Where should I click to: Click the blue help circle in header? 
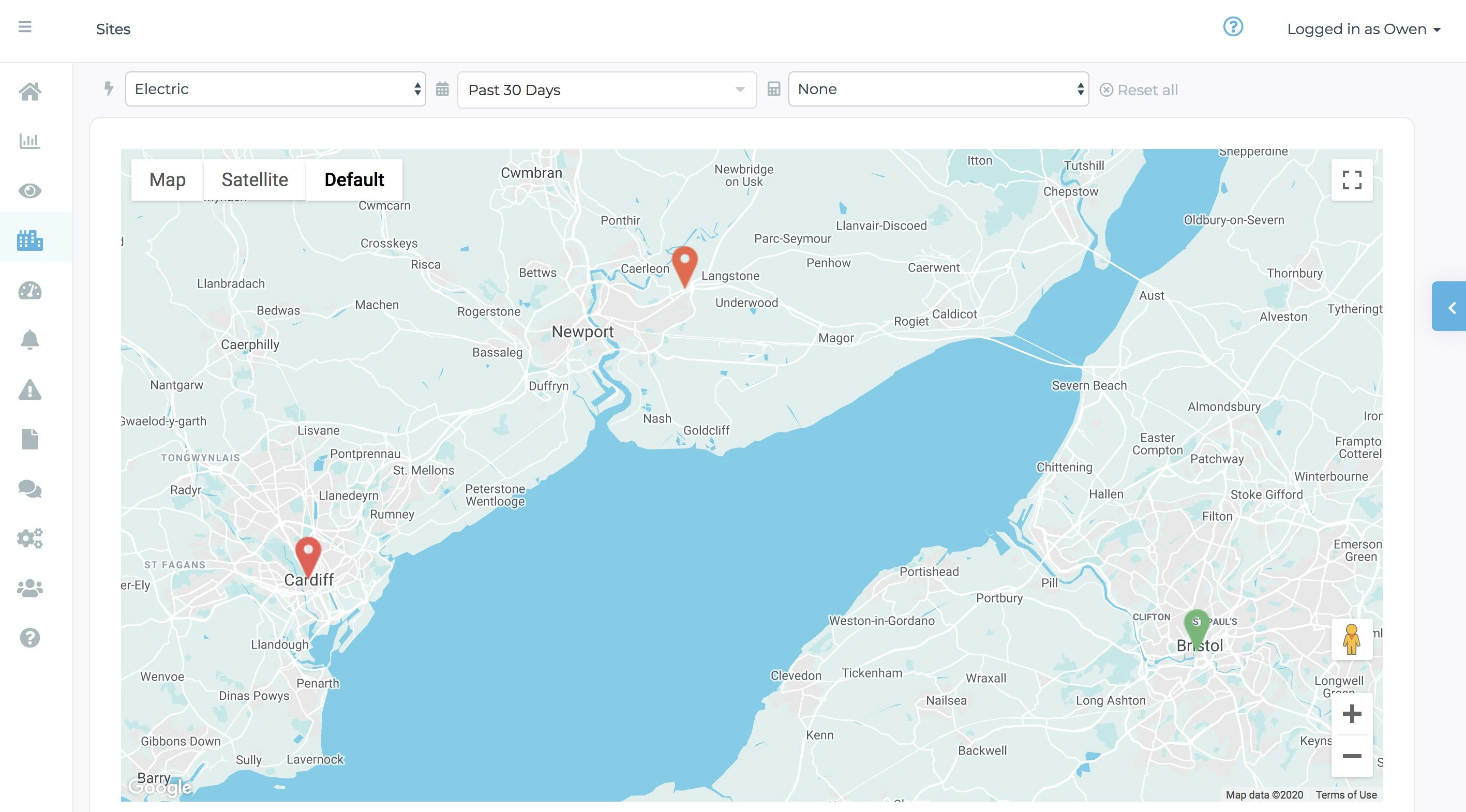(x=1233, y=27)
